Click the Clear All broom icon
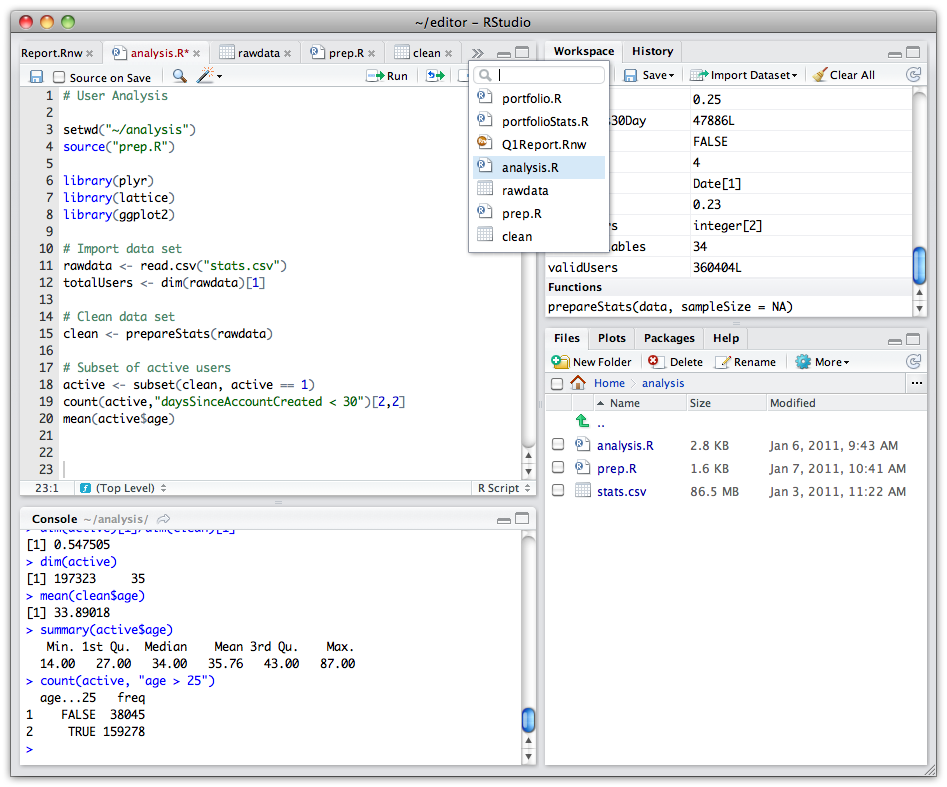The width and height of the screenshot is (947, 787). (x=844, y=75)
